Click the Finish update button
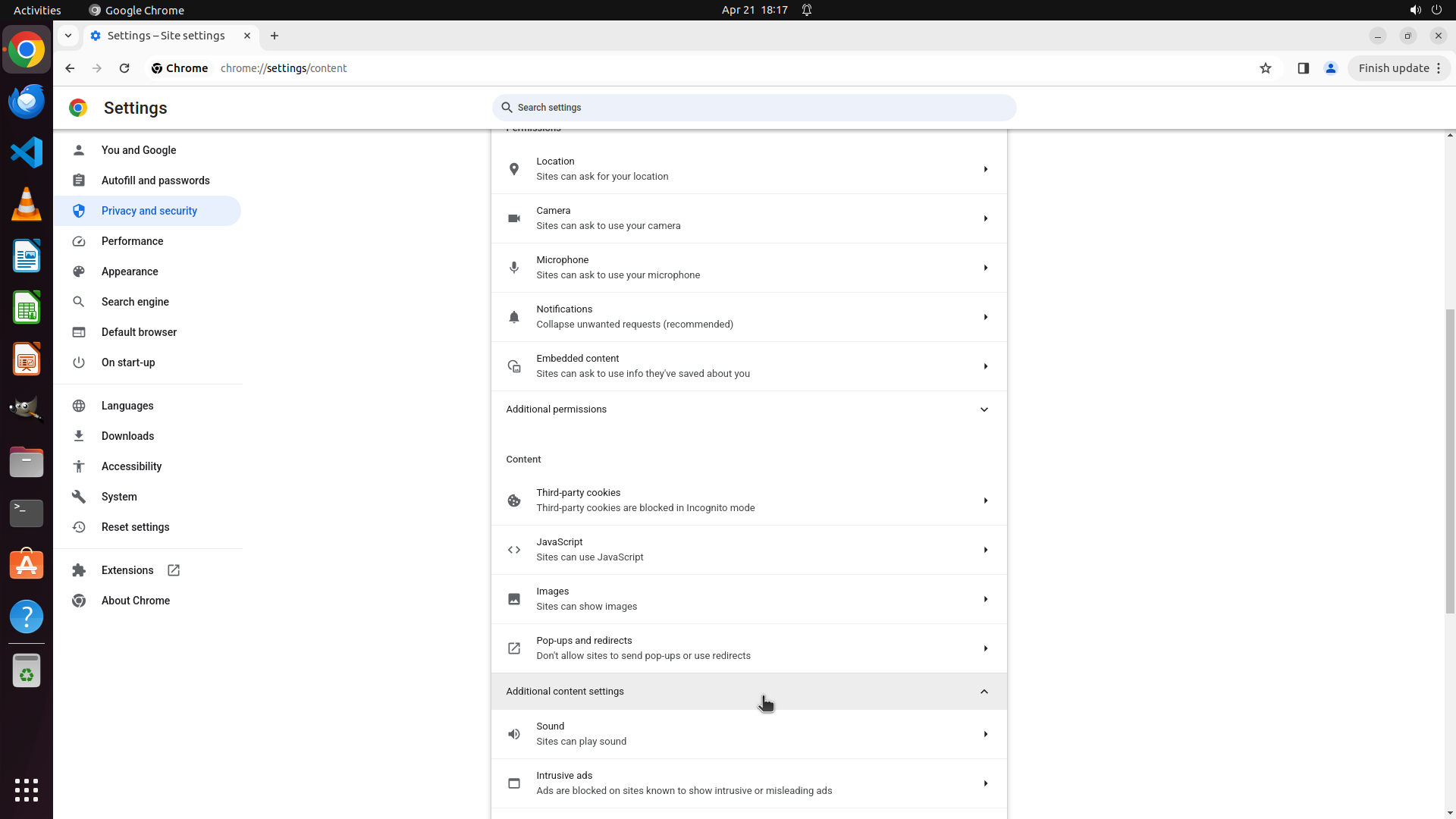The height and width of the screenshot is (819, 1456). pyautogui.click(x=1393, y=68)
